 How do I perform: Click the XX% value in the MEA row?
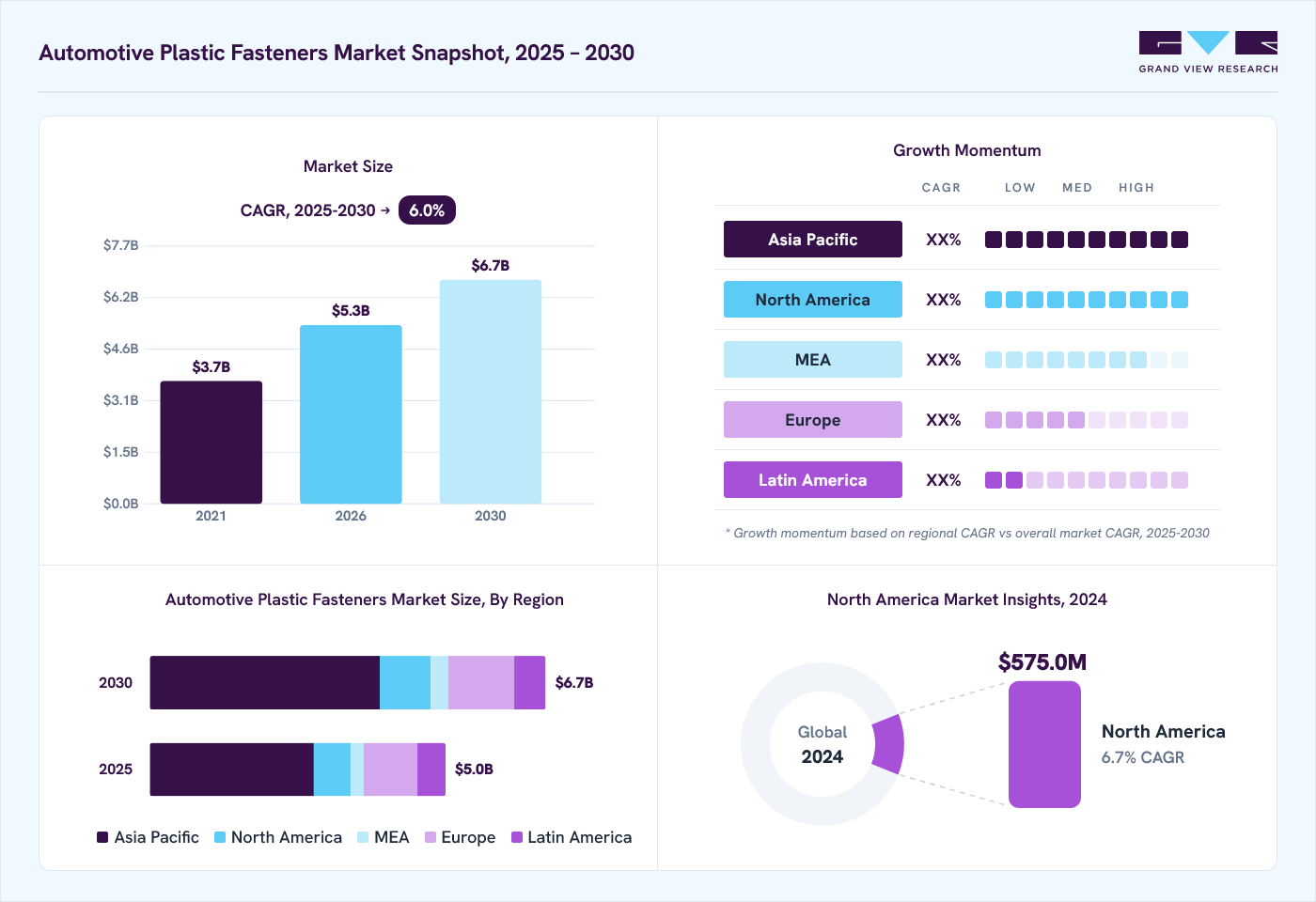click(x=944, y=360)
